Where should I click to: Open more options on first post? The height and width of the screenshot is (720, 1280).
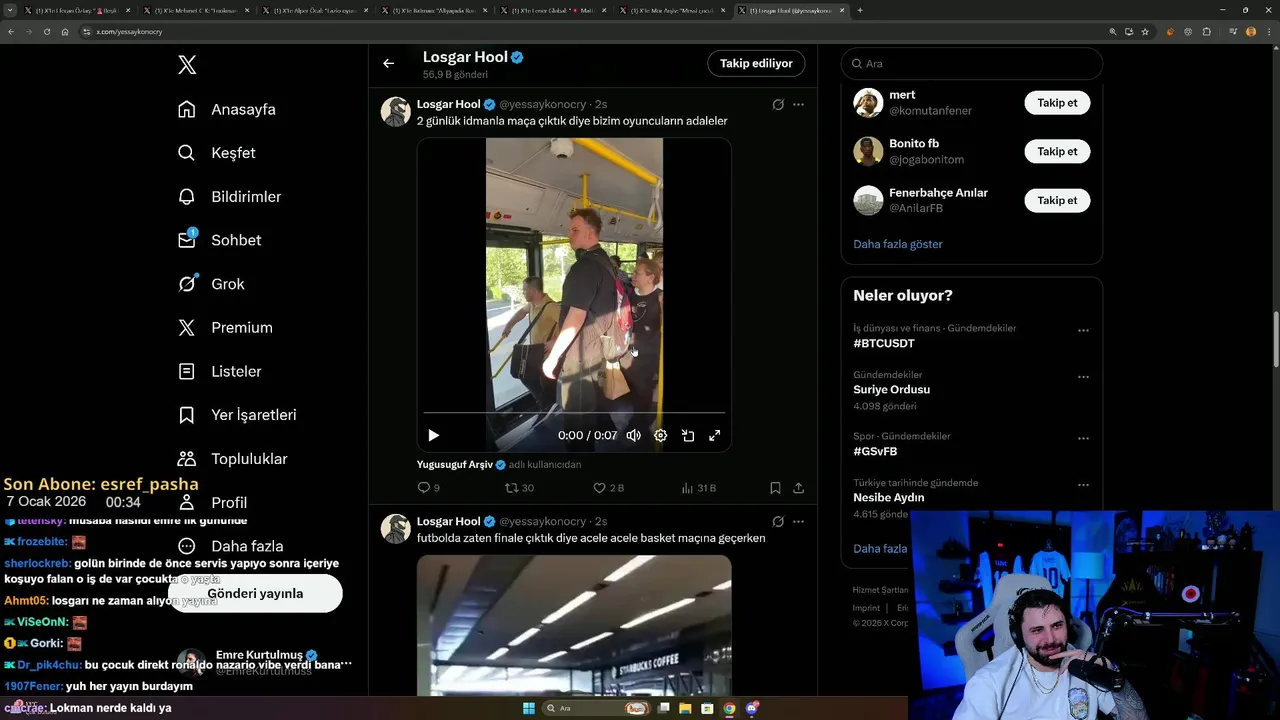pos(798,104)
